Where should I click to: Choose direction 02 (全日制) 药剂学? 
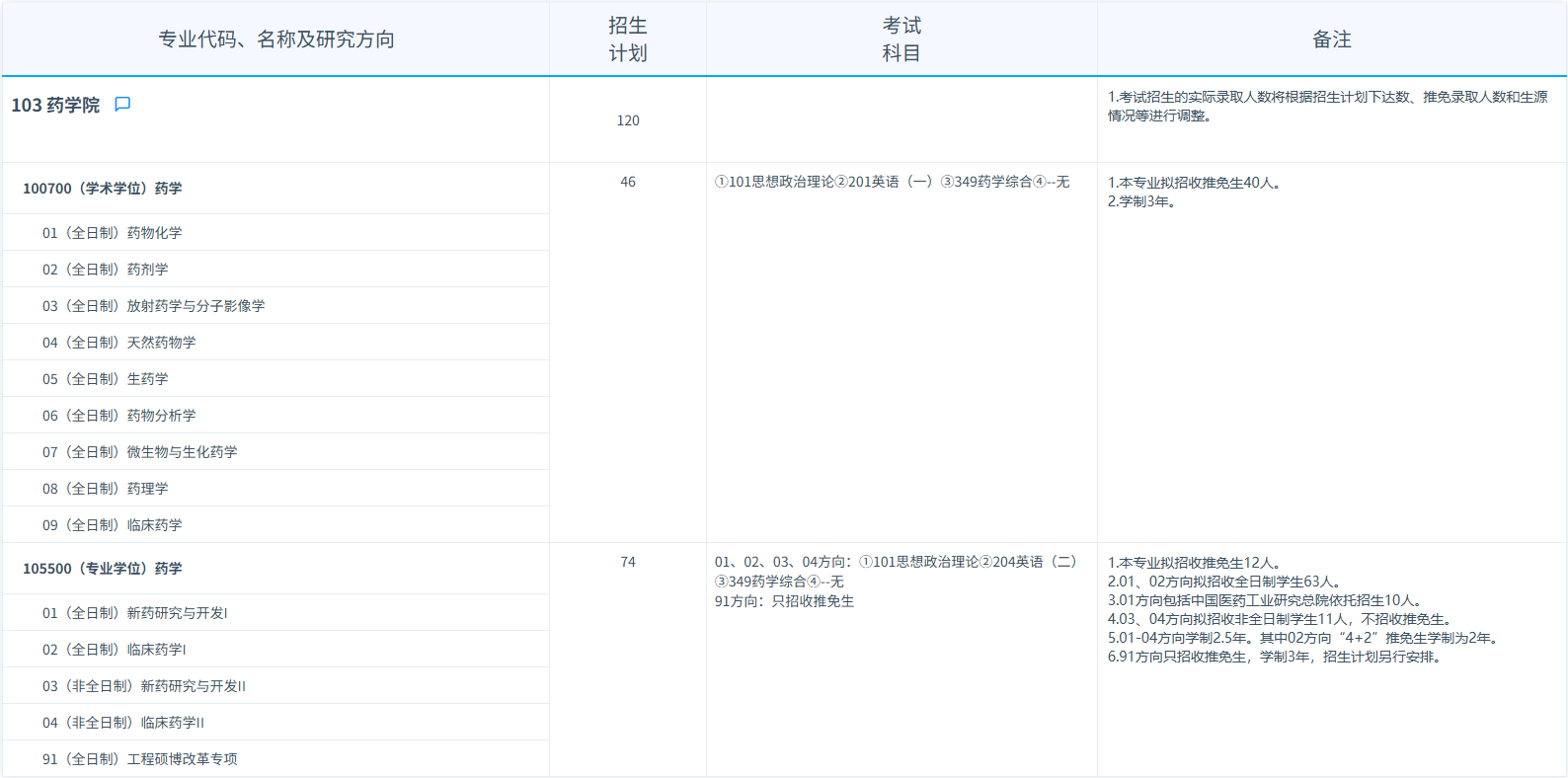[x=105, y=270]
